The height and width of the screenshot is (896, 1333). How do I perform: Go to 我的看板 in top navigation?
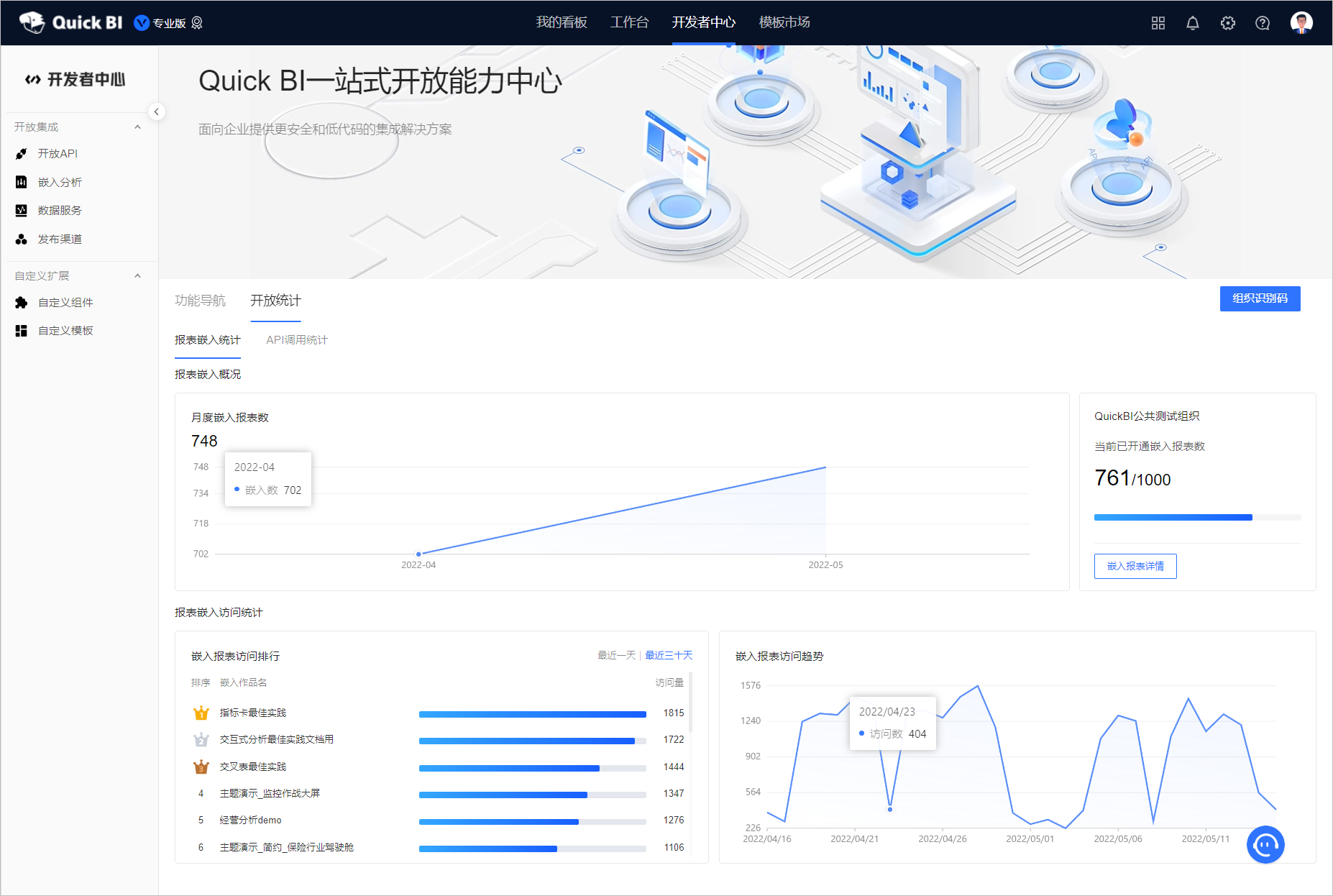(x=562, y=22)
